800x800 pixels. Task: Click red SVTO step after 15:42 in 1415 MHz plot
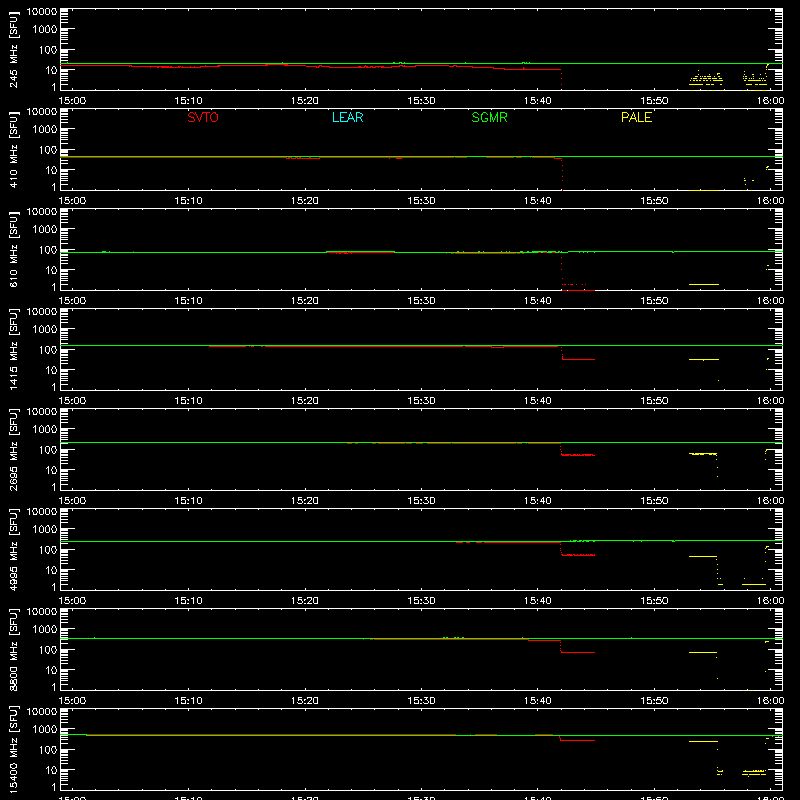[578, 359]
